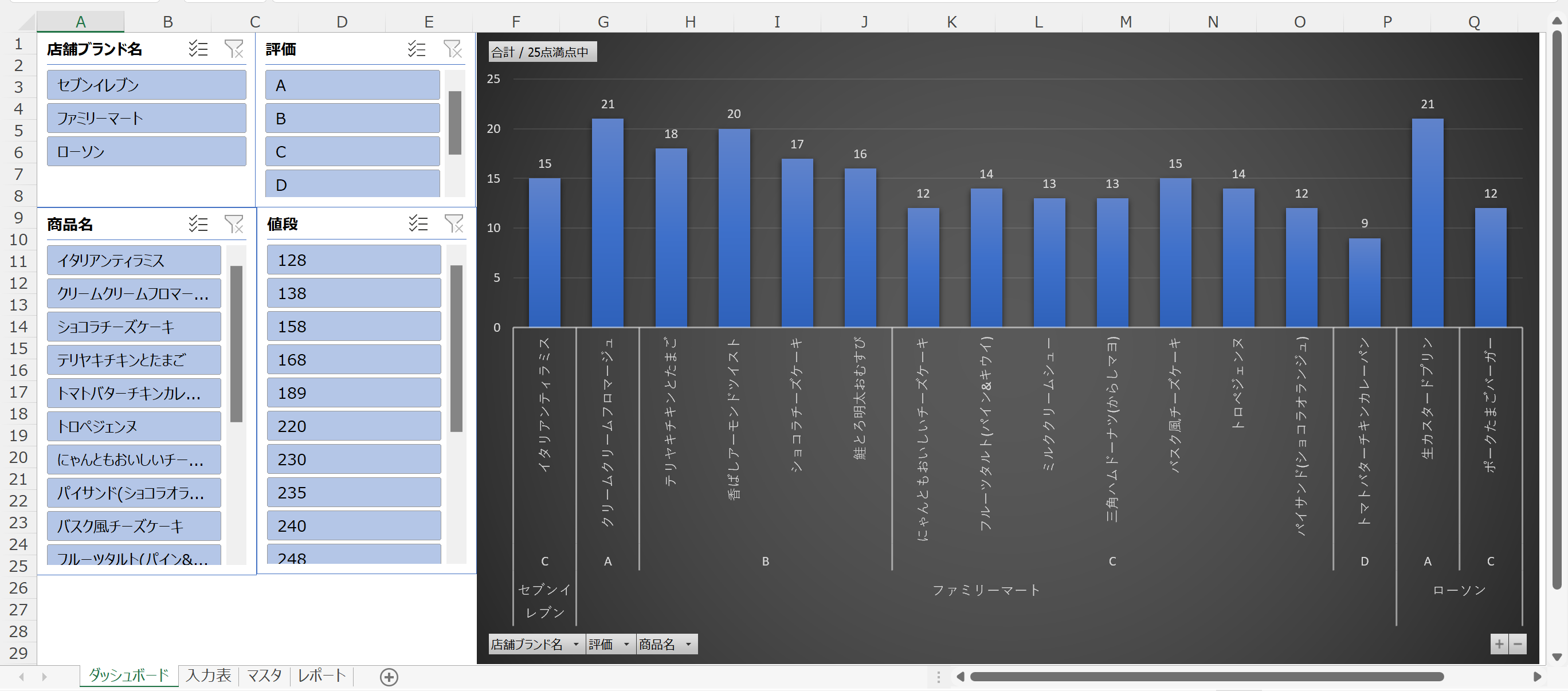Screen dimensions: 1568x691
Task: Switch to 入力表 sheet tab
Action: pos(208,675)
